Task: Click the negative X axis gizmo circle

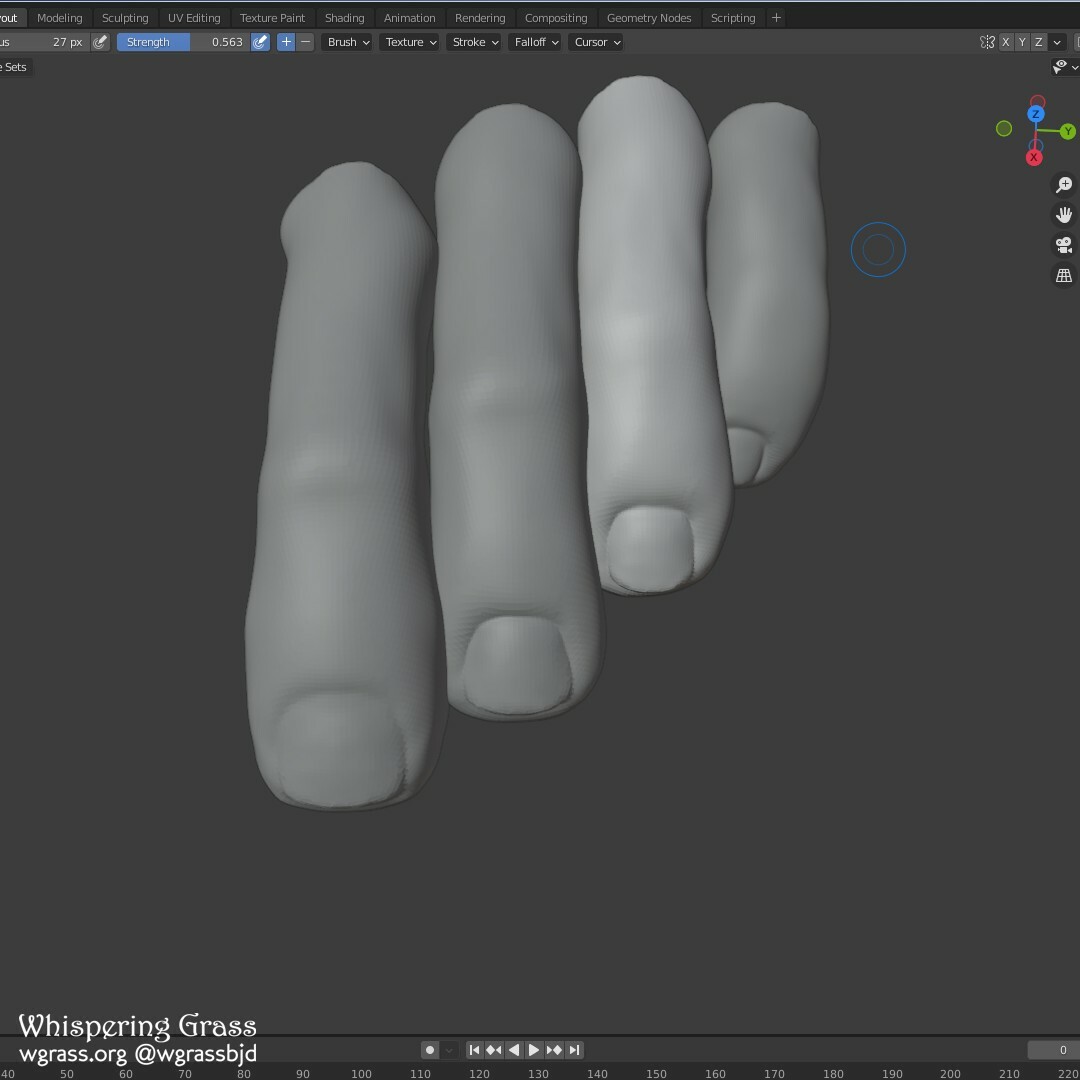Action: pyautogui.click(x=1037, y=103)
